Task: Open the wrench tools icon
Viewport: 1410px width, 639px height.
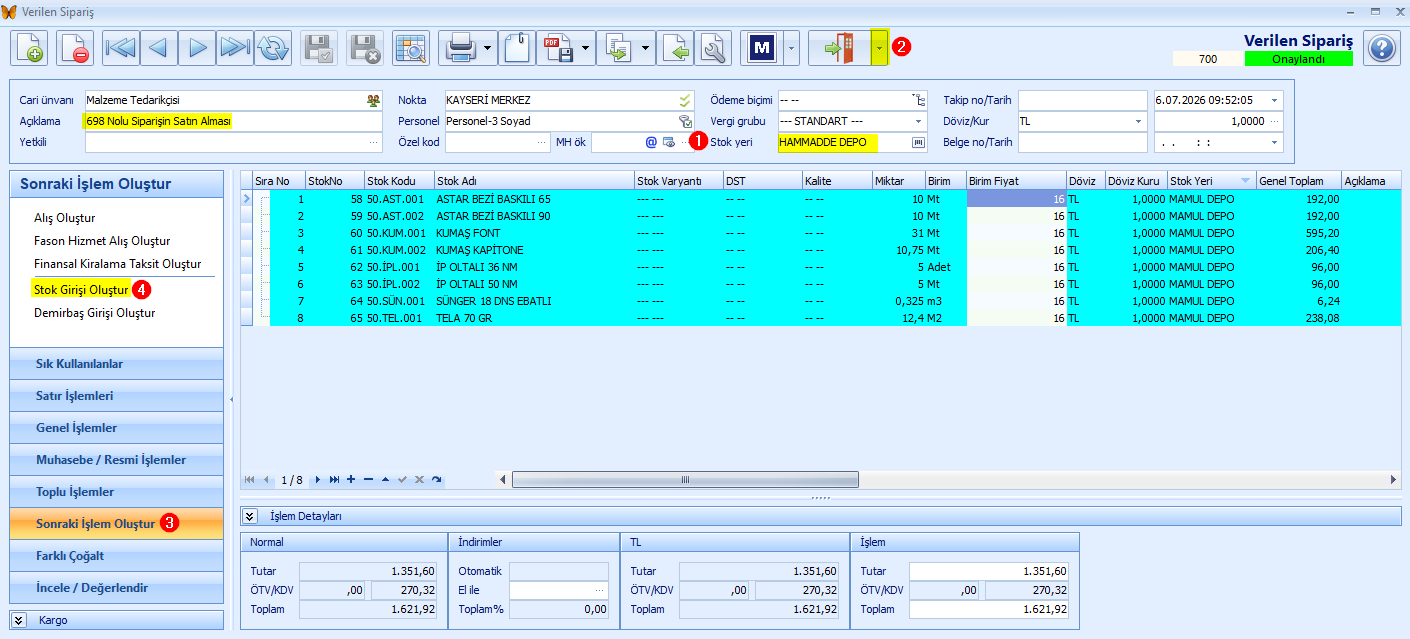Action: 714,47
